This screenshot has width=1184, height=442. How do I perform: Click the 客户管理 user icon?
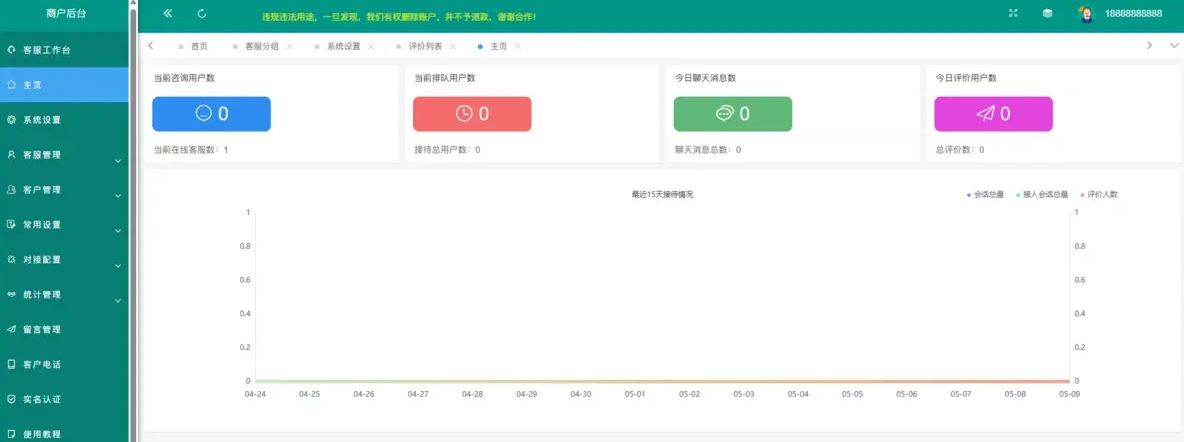[x=11, y=190]
